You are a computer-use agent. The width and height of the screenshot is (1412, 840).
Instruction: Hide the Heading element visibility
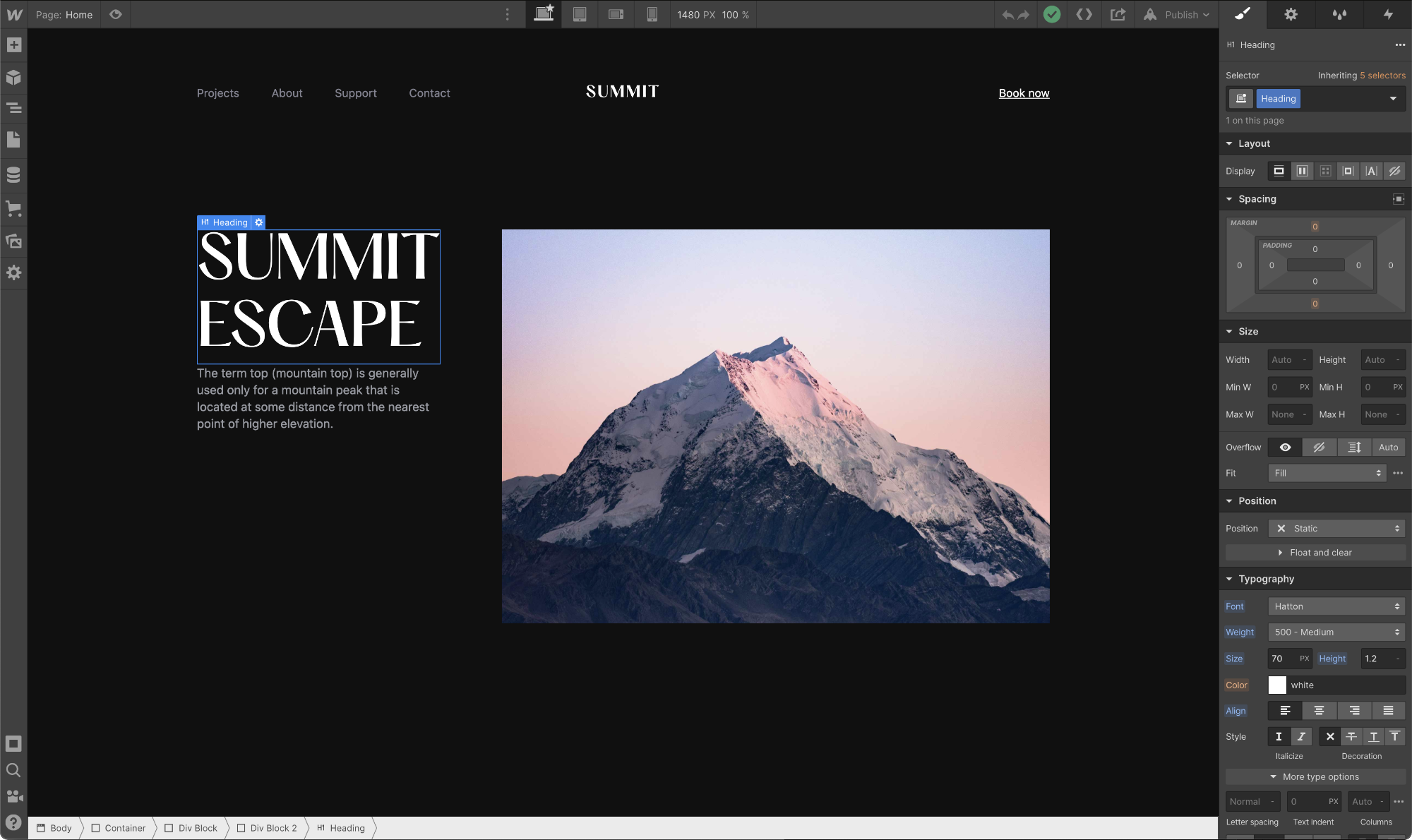tap(1395, 171)
